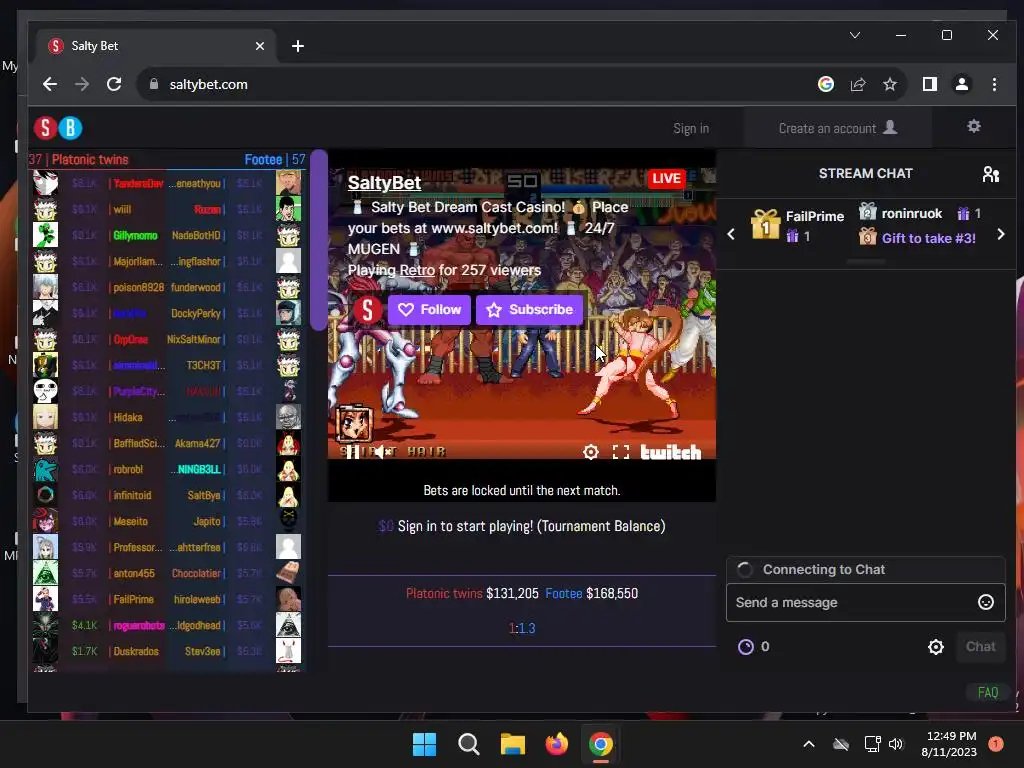The image size is (1024, 768).
Task: Open volume control in system tray
Action: click(x=895, y=744)
